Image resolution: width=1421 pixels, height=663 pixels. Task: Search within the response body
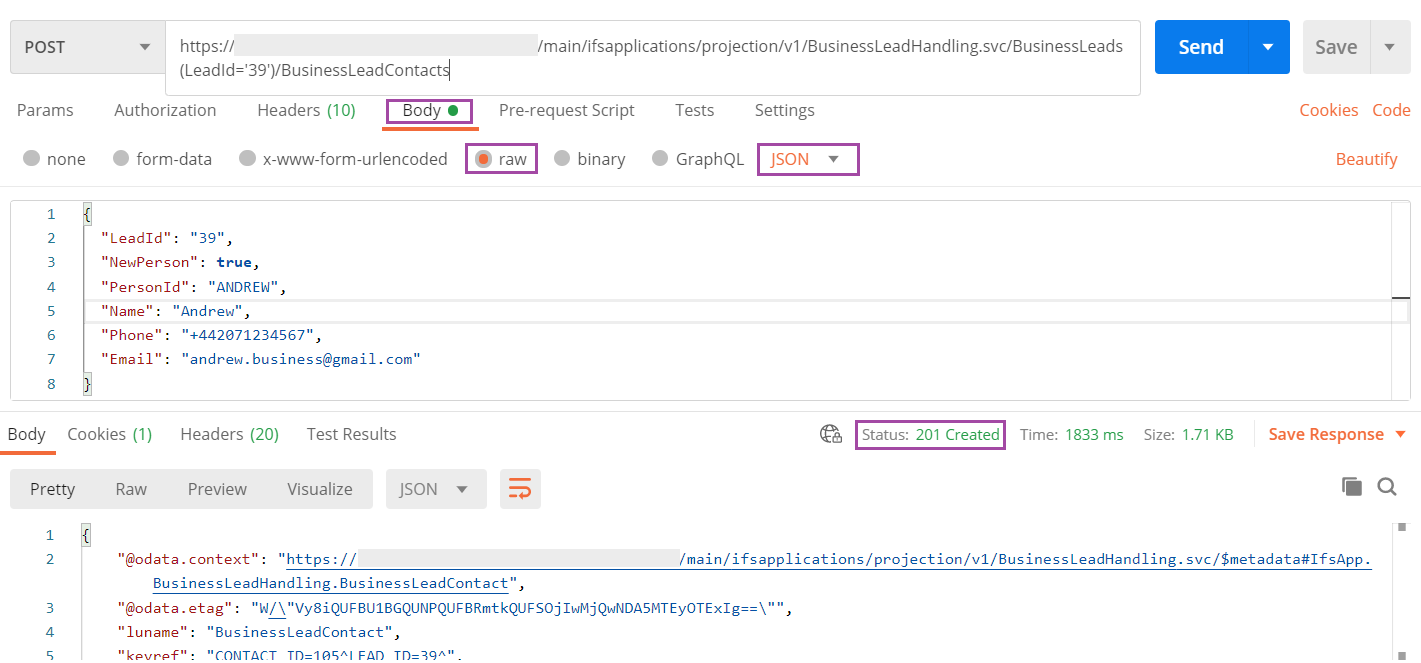pos(1387,486)
